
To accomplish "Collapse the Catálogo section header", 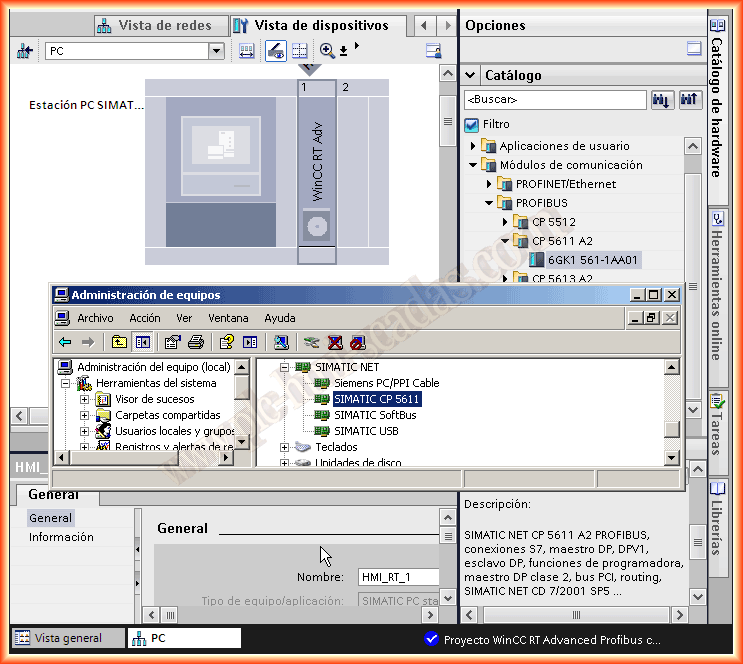I will pyautogui.click(x=471, y=75).
